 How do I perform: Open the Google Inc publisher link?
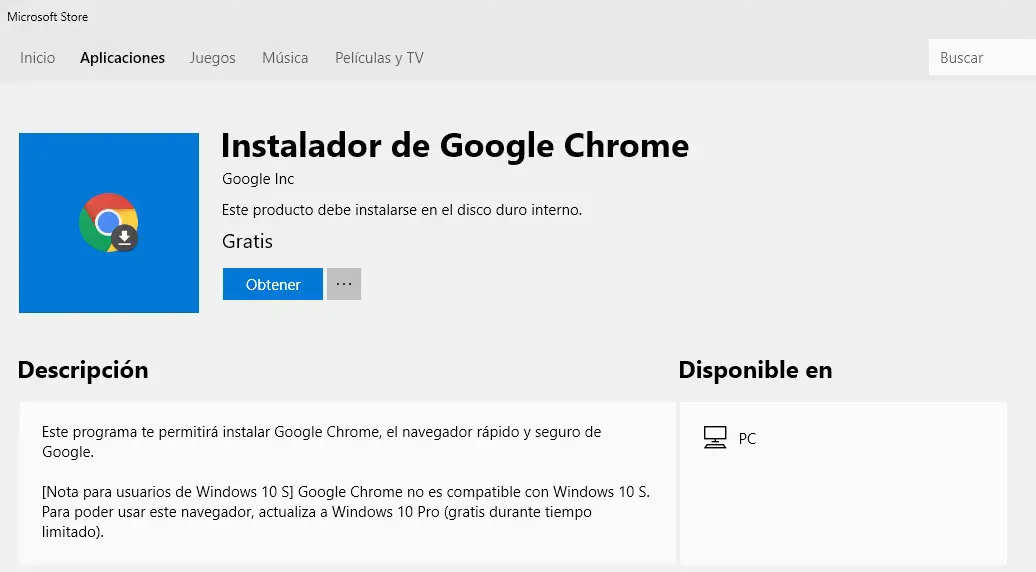tap(258, 179)
